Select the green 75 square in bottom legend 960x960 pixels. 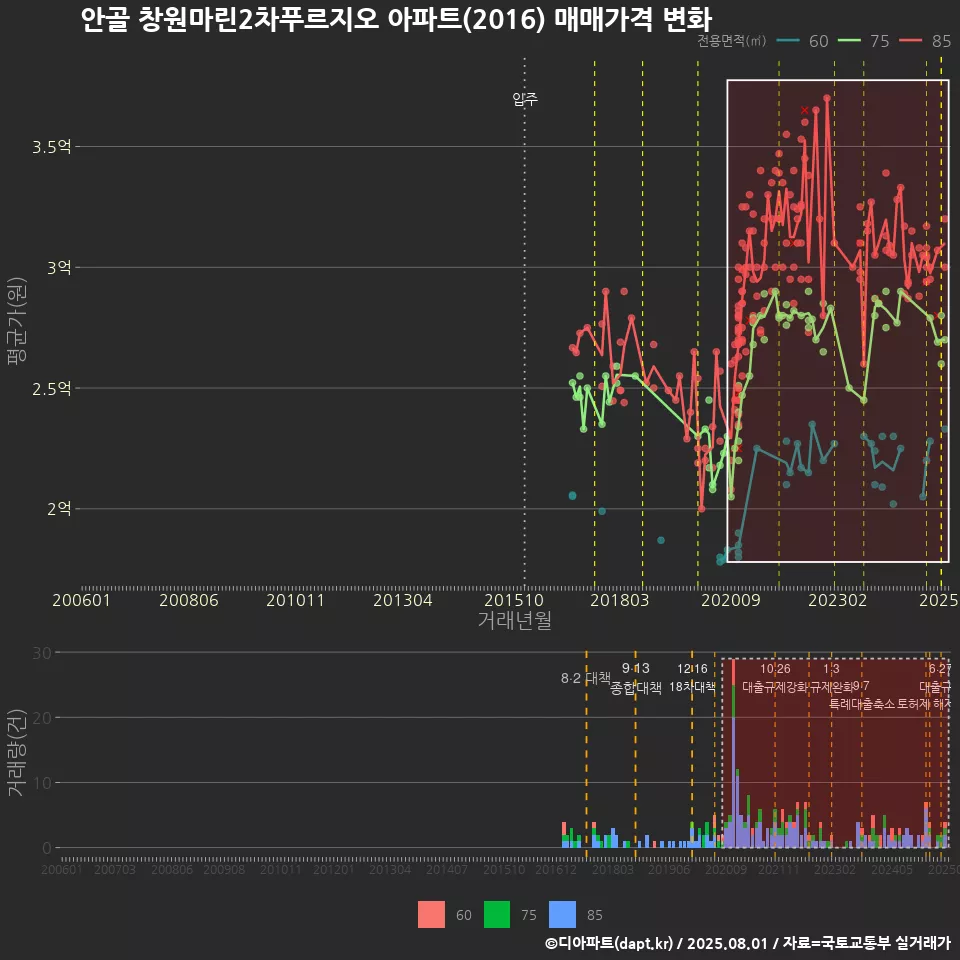[x=497, y=915]
